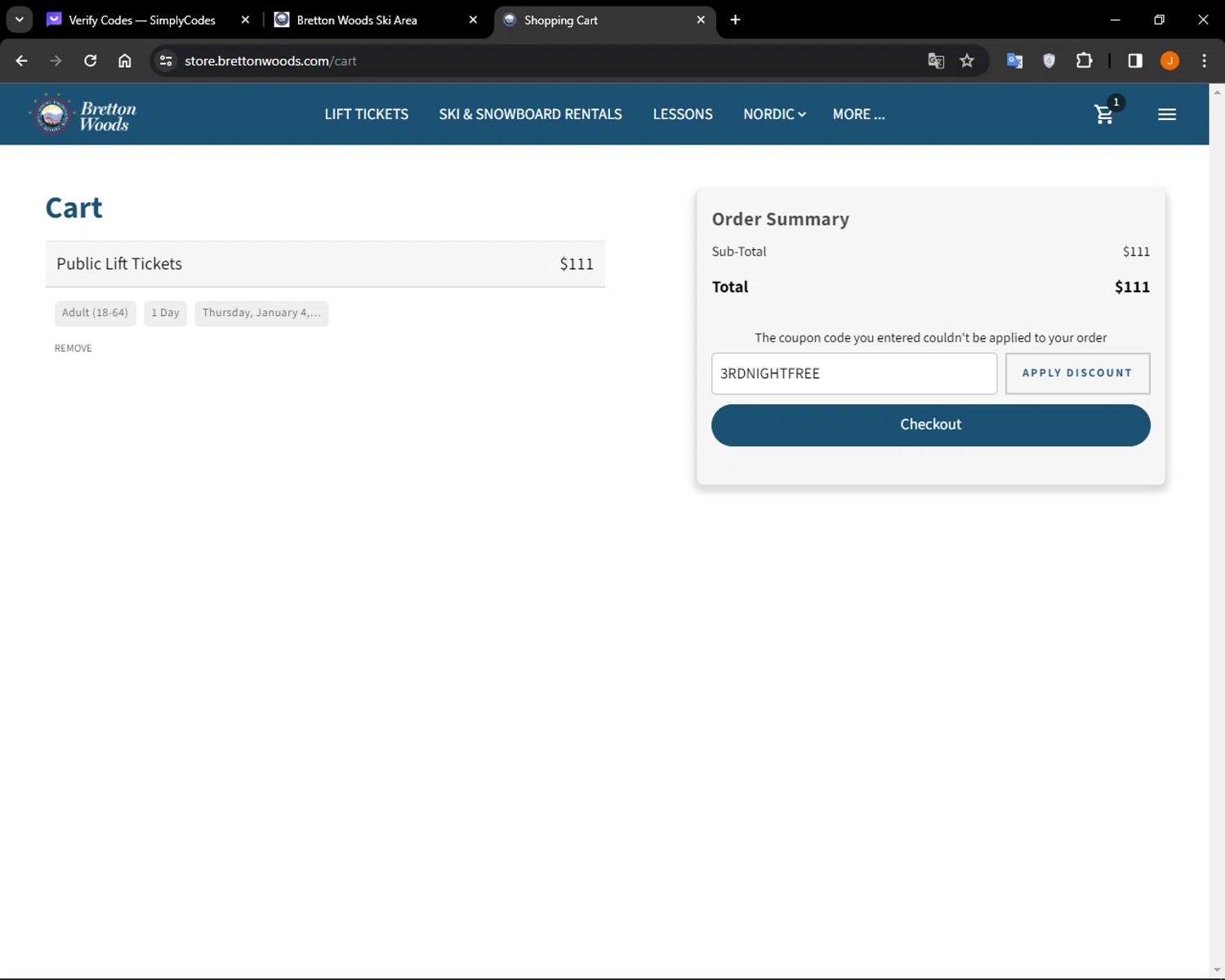The image size is (1225, 980).
Task: Reload the page
Action: (x=91, y=60)
